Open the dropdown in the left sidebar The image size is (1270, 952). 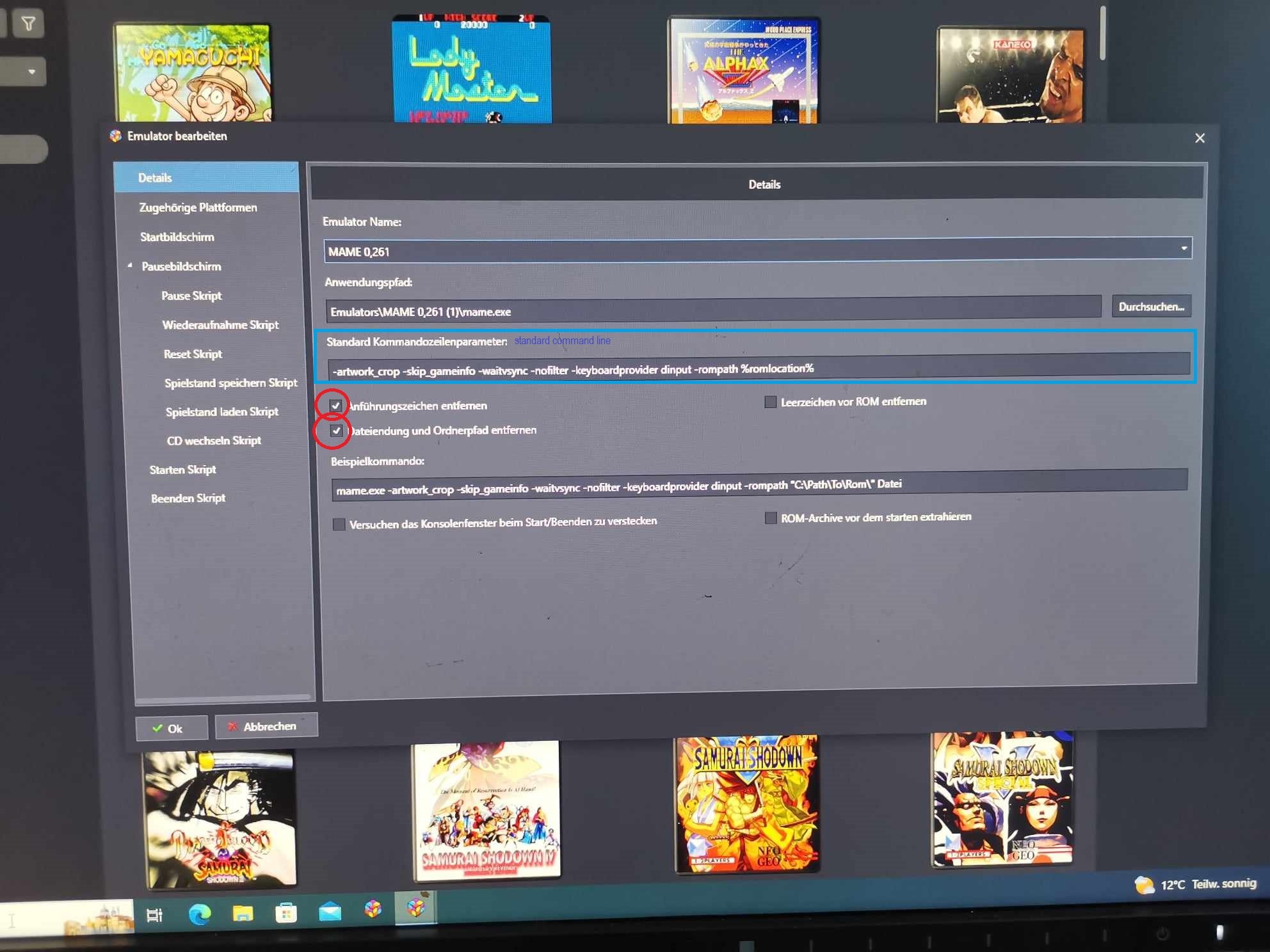31,72
